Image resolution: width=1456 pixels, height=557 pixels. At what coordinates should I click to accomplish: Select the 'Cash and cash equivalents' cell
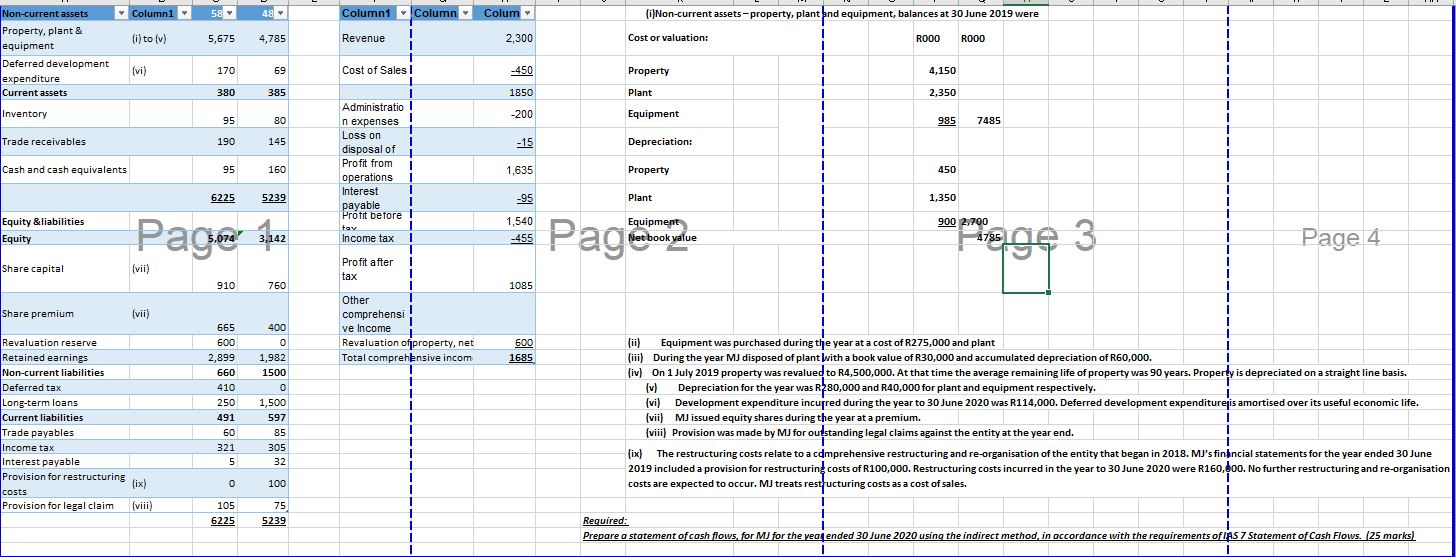(65, 169)
